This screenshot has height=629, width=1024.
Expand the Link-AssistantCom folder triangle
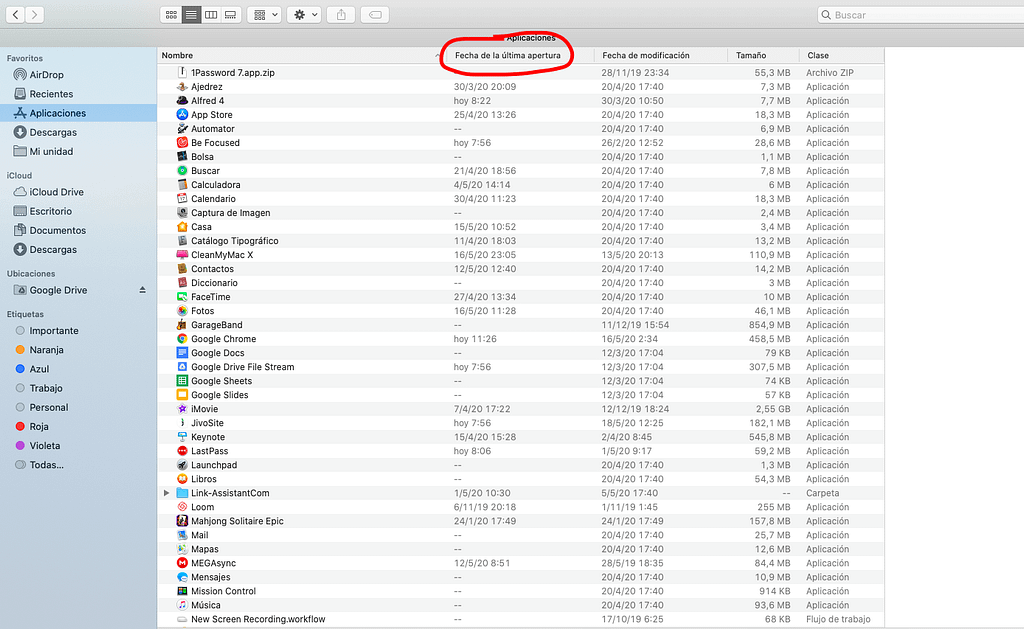click(167, 493)
